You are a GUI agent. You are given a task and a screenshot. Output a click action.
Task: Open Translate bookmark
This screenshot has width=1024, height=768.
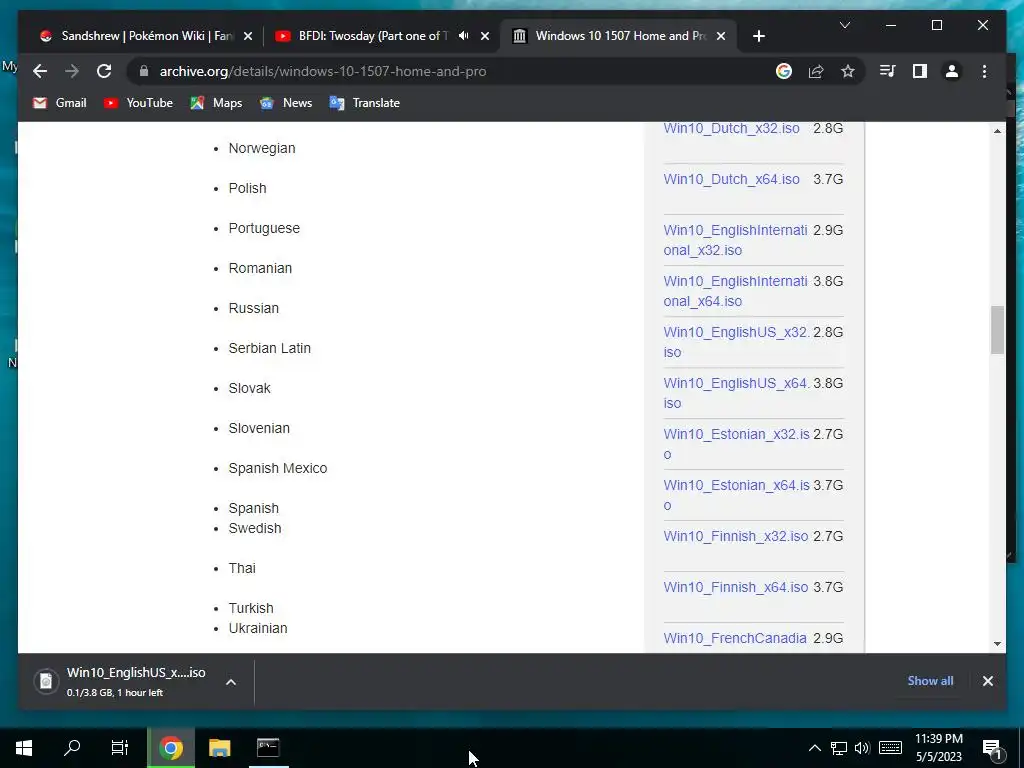[364, 103]
